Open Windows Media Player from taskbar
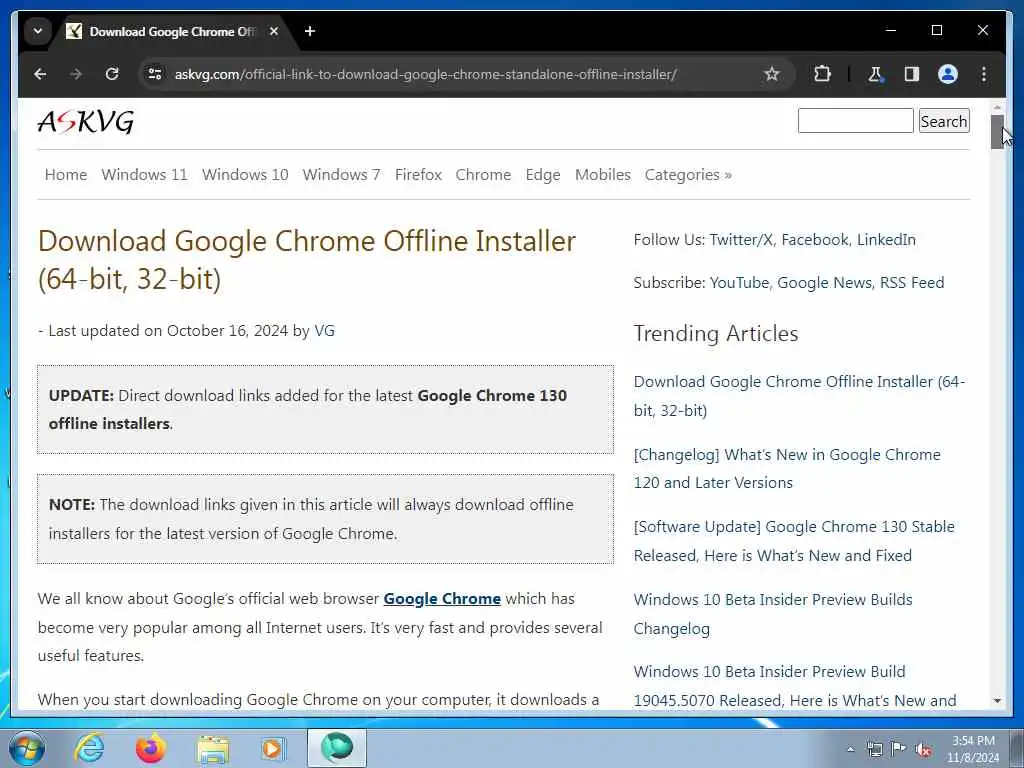Viewport: 1024px width, 768px height. click(x=274, y=748)
